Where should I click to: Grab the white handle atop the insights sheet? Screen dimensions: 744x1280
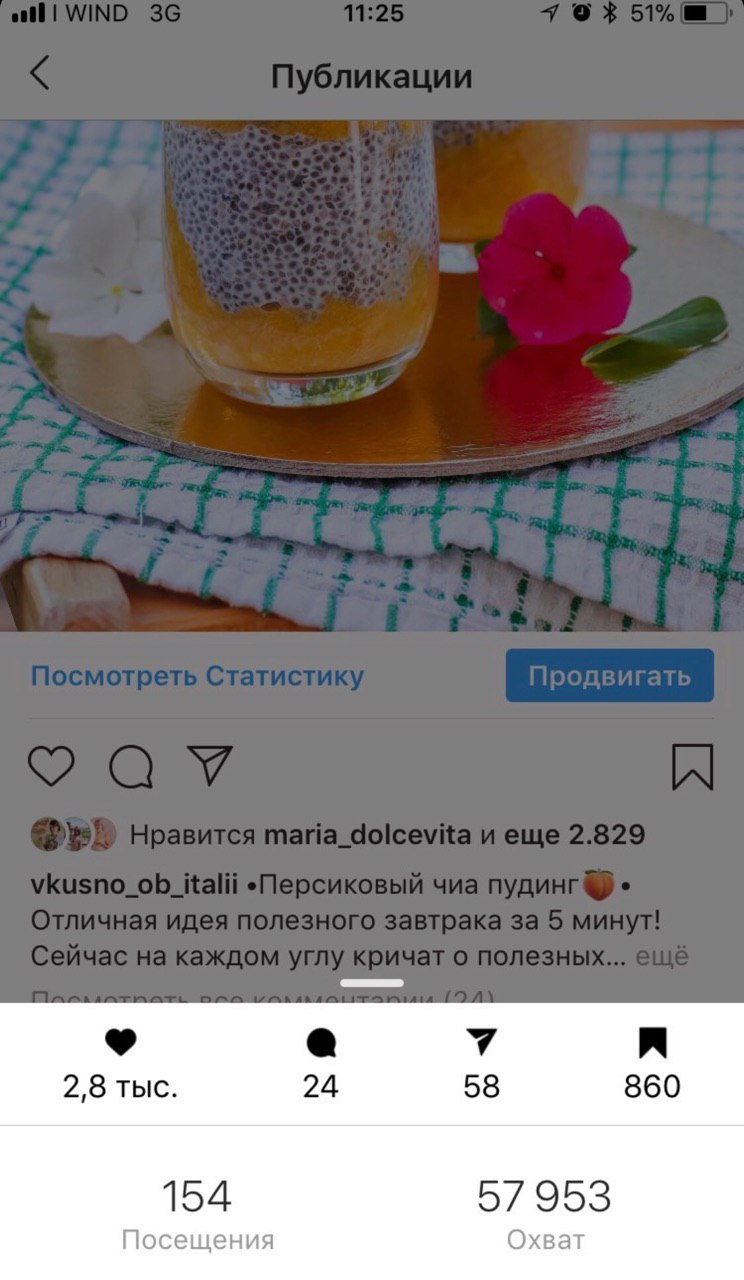[x=372, y=983]
